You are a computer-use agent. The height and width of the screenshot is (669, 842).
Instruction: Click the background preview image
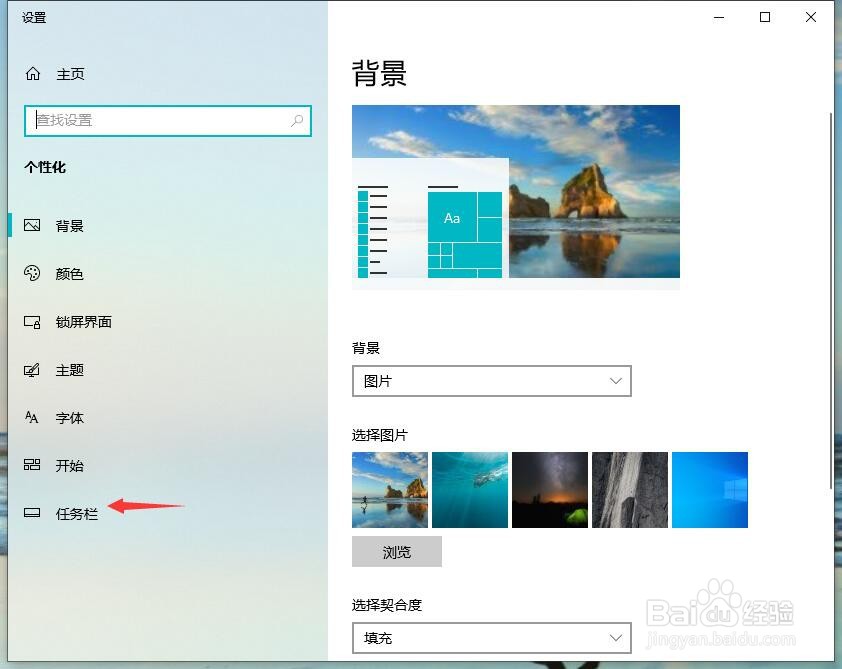click(x=516, y=197)
